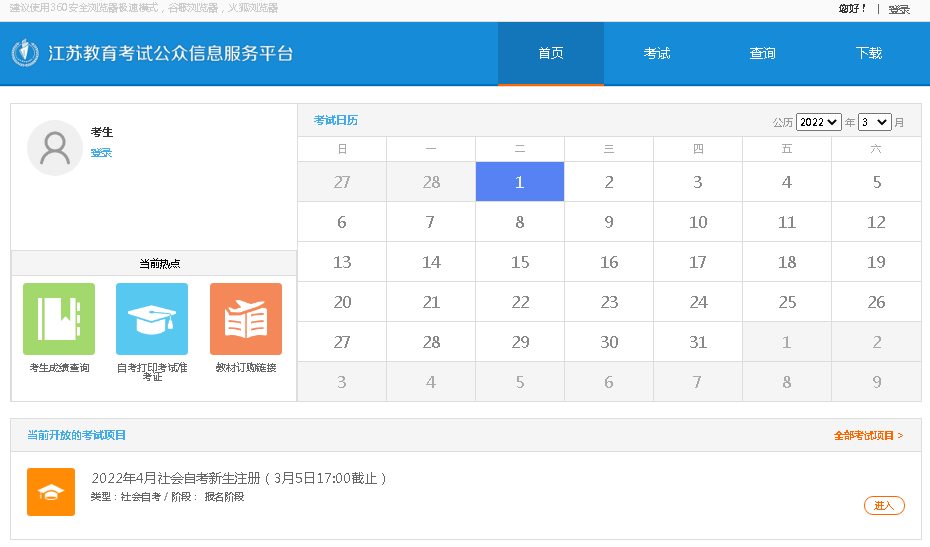Expand the year dropdown showing 2022
930x547 pixels.
(x=818, y=122)
